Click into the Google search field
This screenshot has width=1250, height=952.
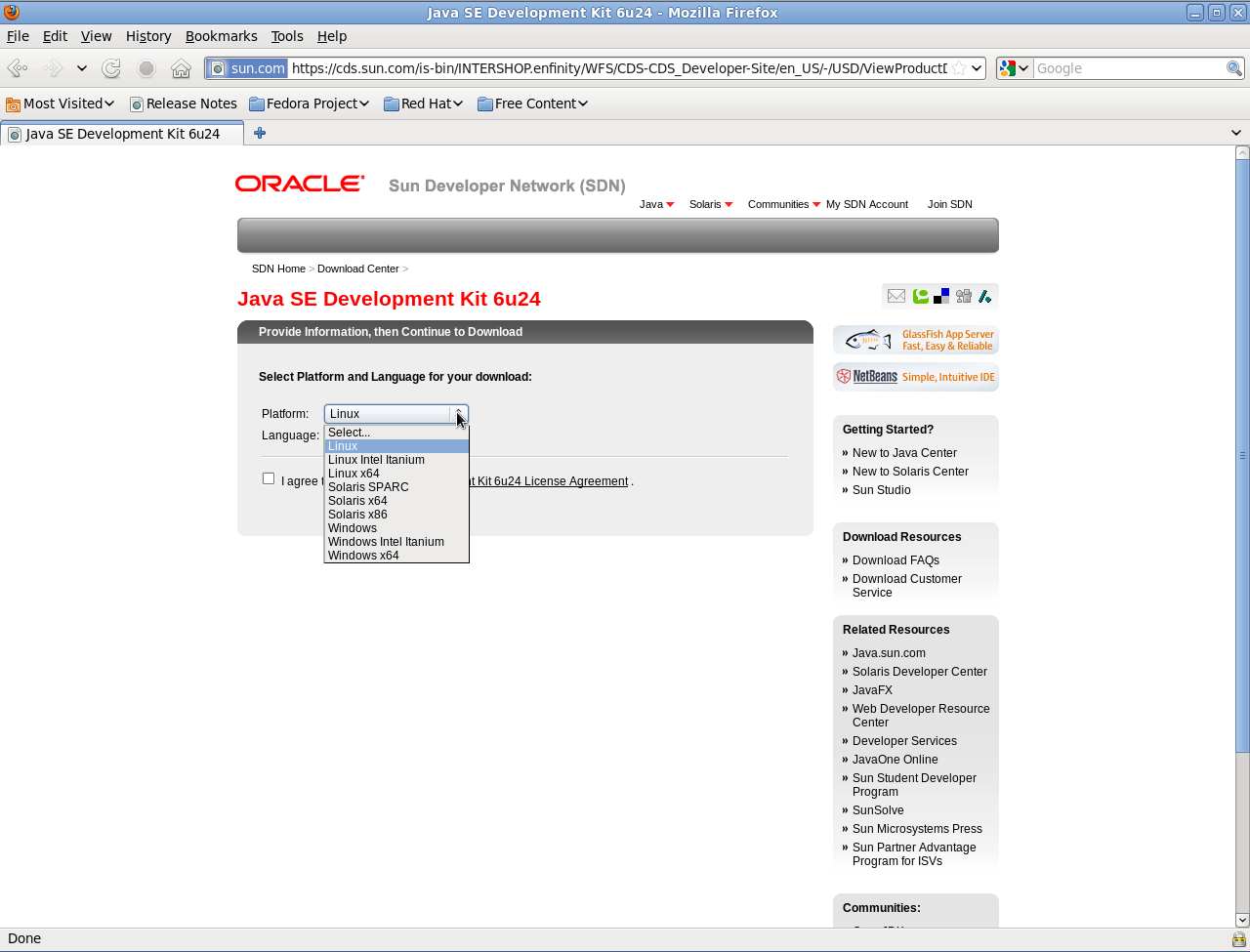[1129, 68]
